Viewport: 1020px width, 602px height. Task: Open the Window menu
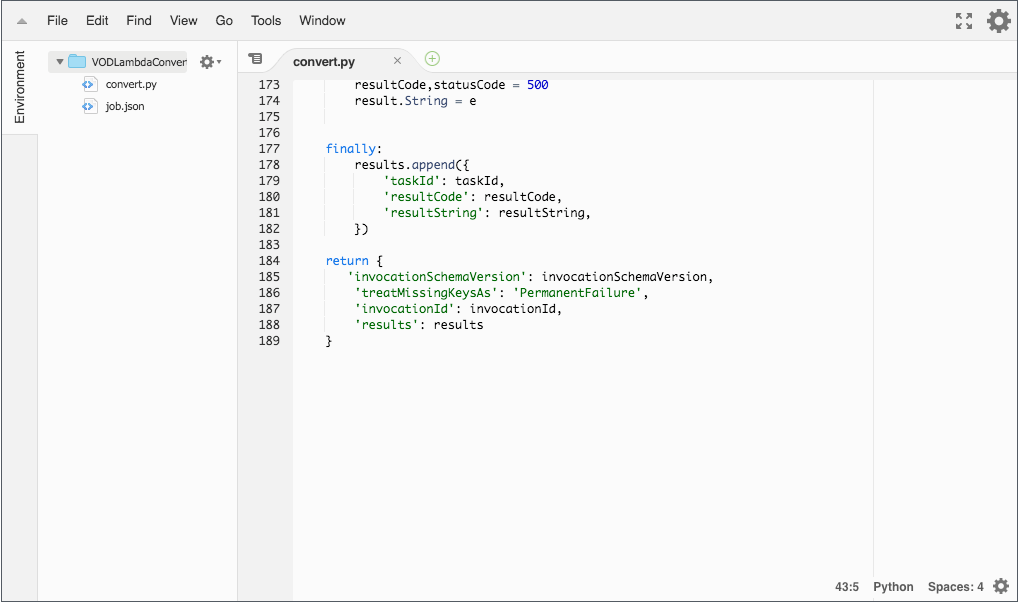[x=321, y=20]
